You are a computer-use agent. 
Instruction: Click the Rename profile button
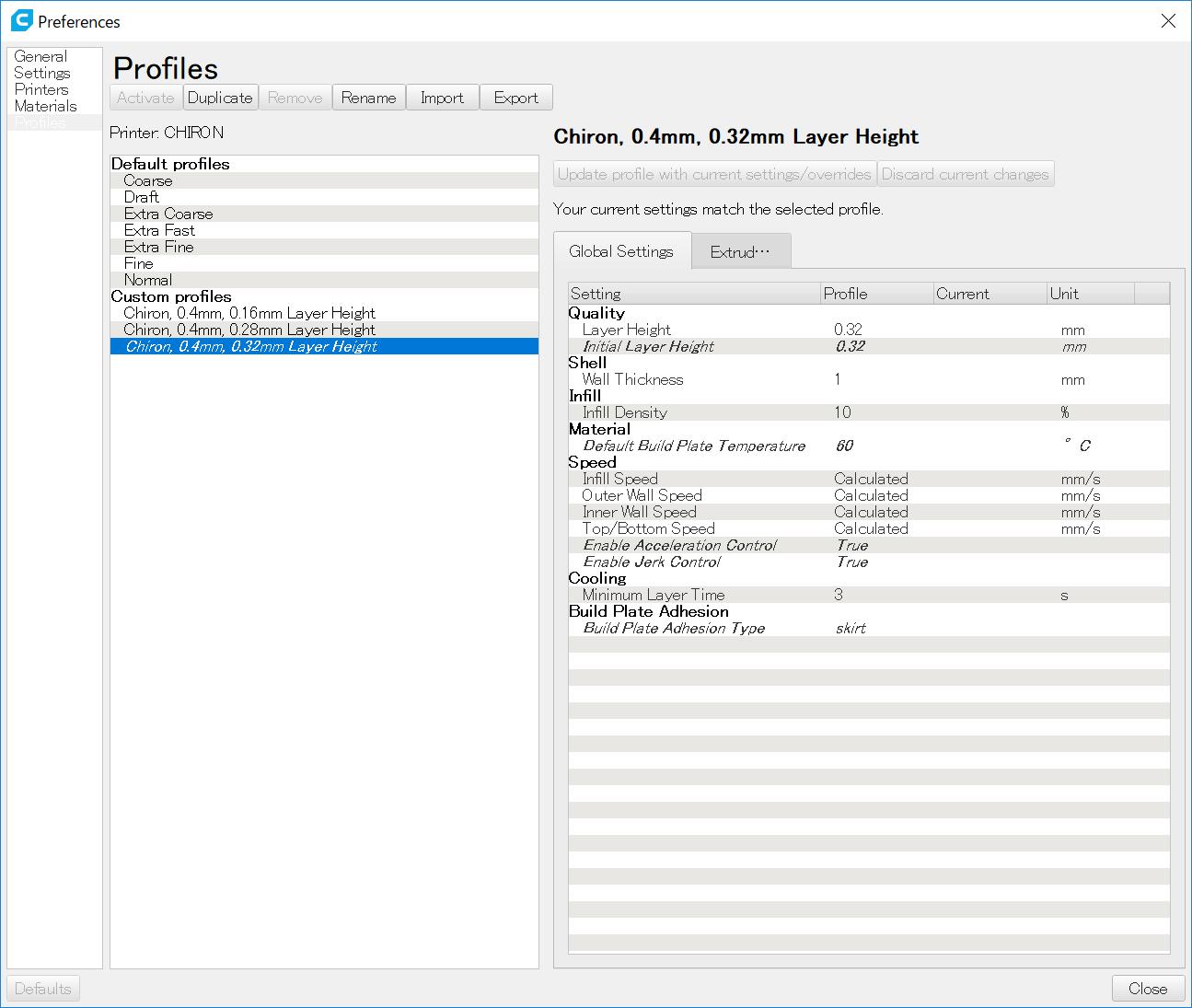(368, 98)
